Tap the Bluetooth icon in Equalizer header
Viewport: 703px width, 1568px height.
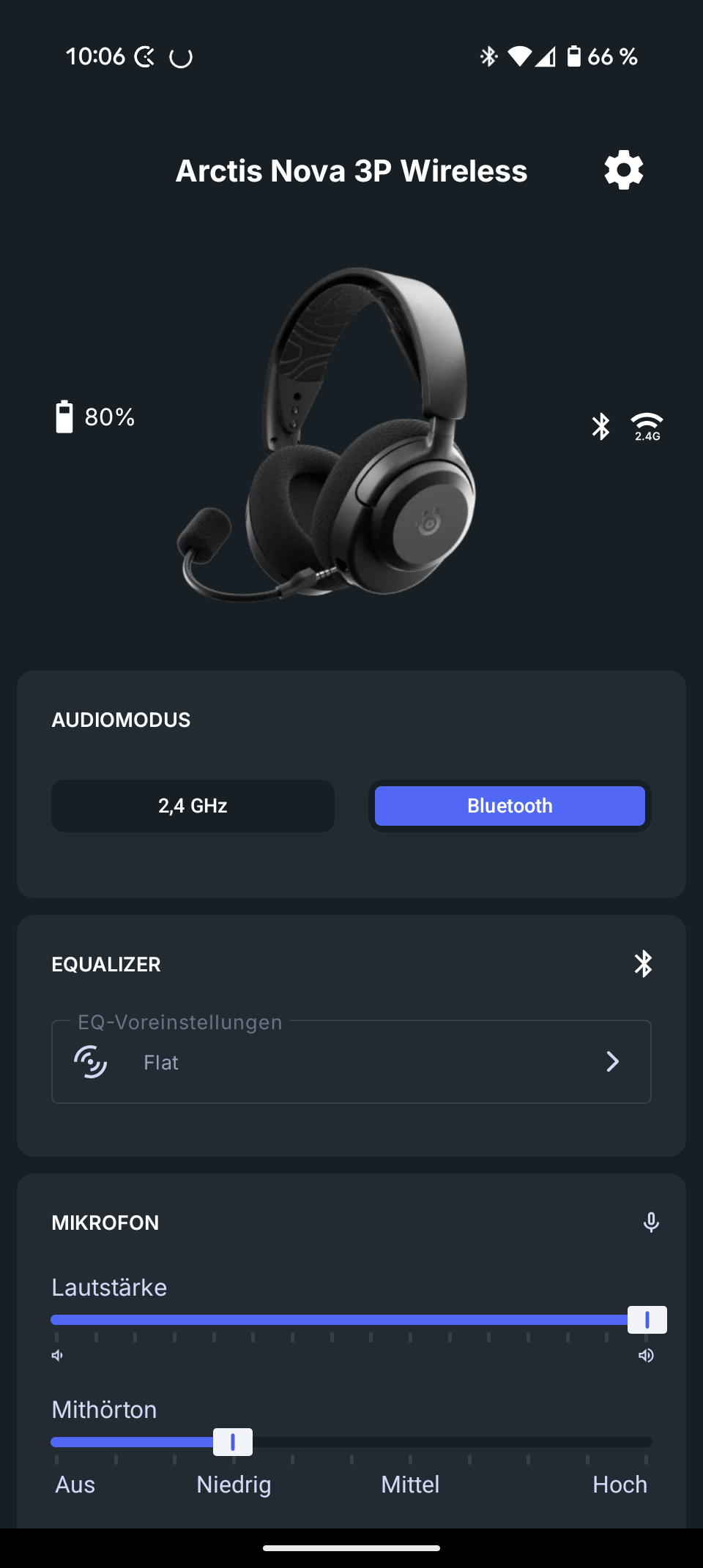[643, 964]
